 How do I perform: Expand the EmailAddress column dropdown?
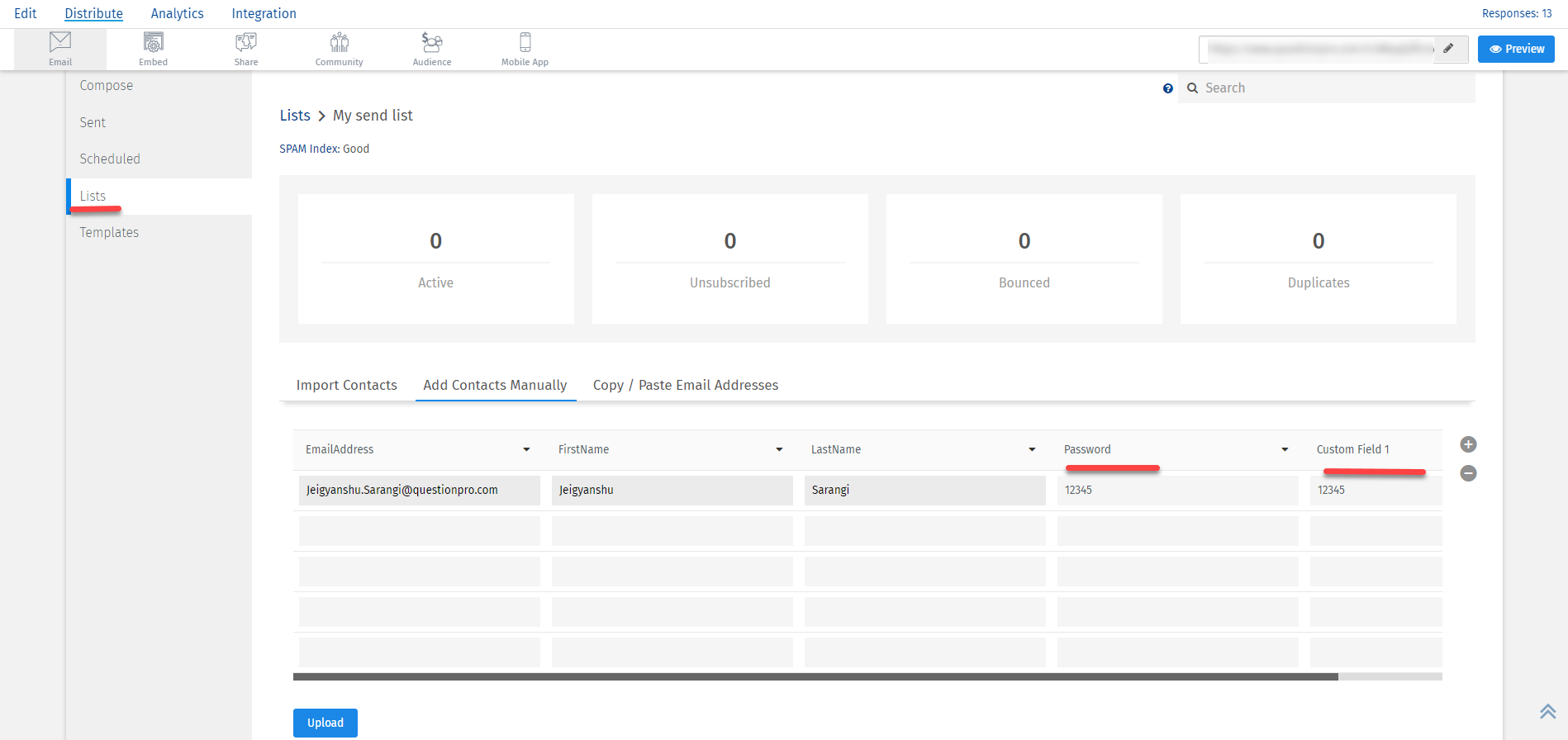coord(526,449)
